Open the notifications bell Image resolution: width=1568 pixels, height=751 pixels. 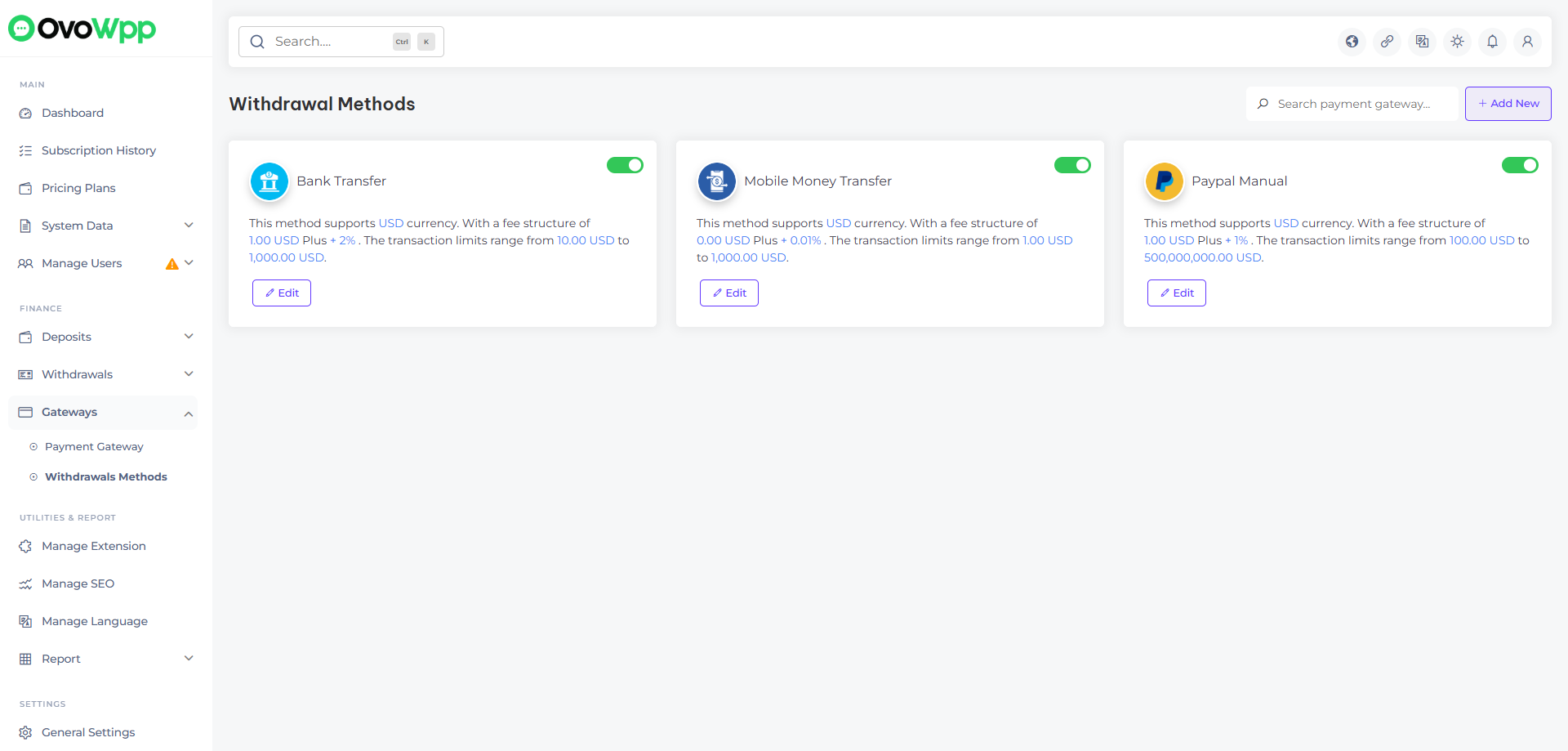1492,42
